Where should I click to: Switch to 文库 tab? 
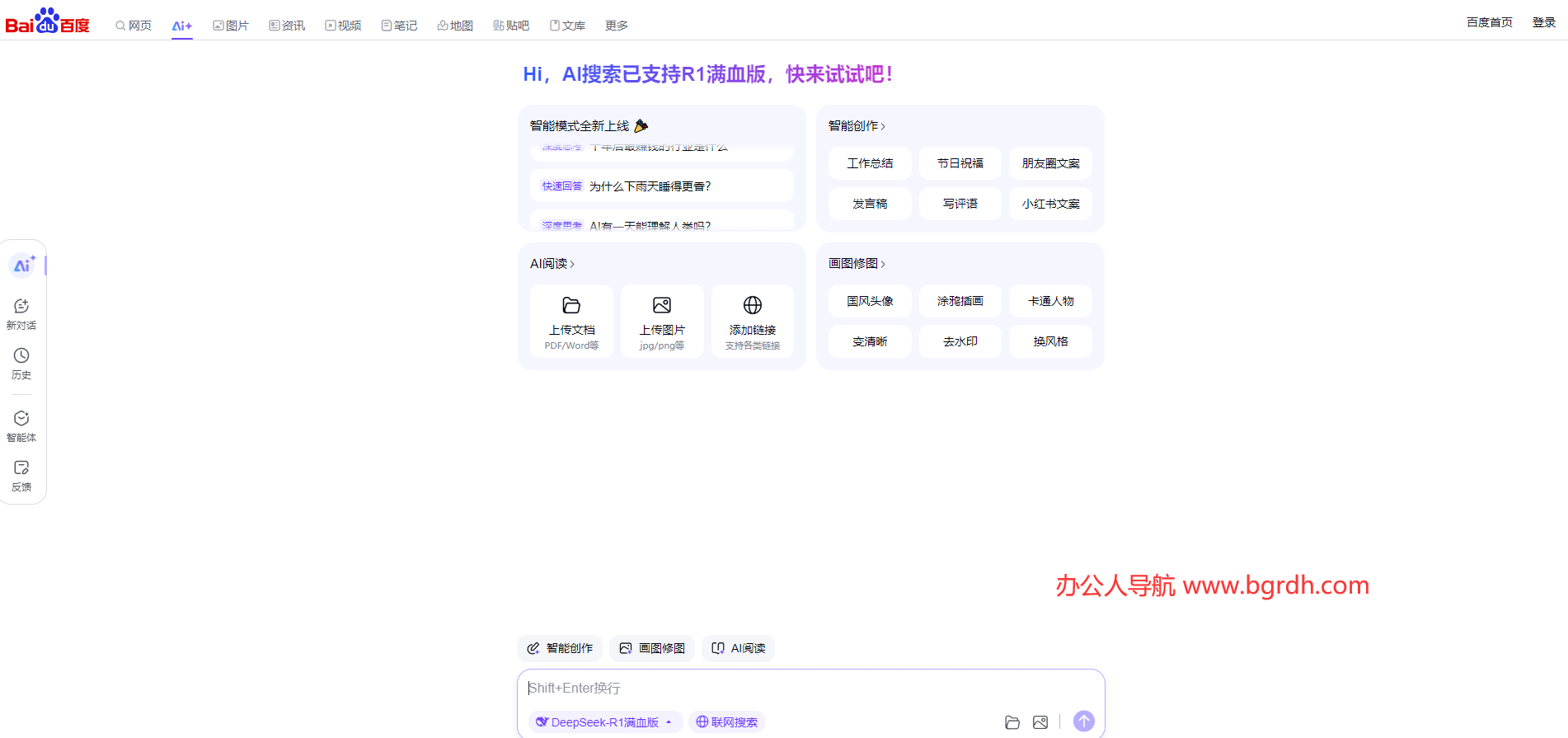(567, 26)
